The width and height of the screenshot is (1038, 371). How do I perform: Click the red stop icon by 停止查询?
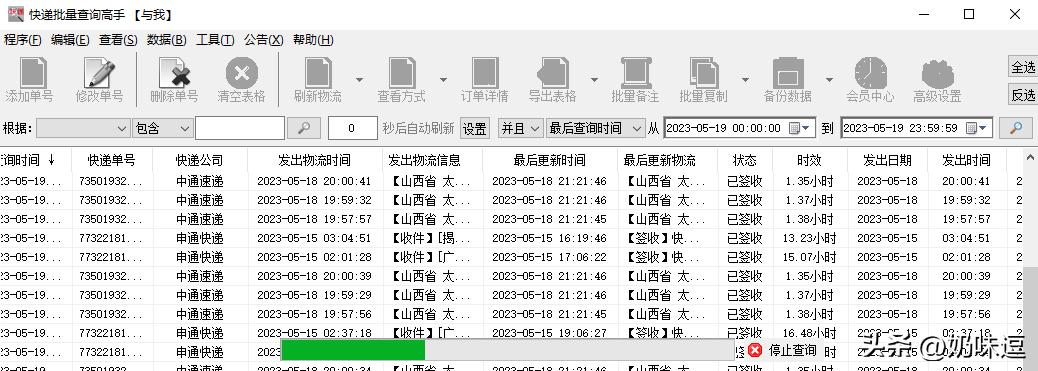[755, 350]
